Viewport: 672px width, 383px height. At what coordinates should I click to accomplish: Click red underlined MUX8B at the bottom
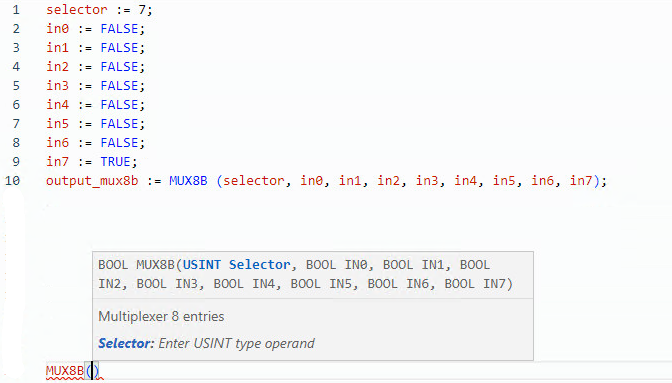[65, 371]
